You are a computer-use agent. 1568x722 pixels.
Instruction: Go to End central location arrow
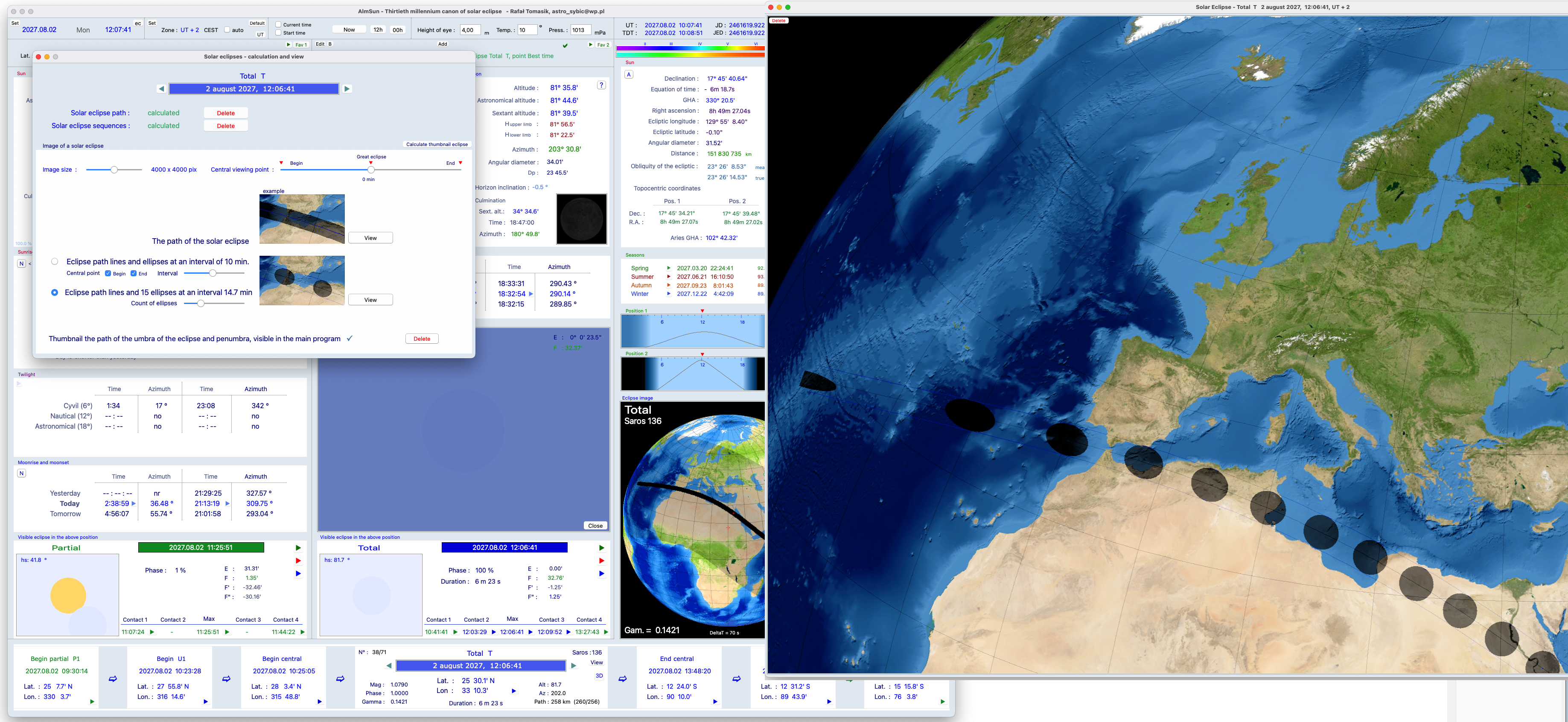[715, 702]
